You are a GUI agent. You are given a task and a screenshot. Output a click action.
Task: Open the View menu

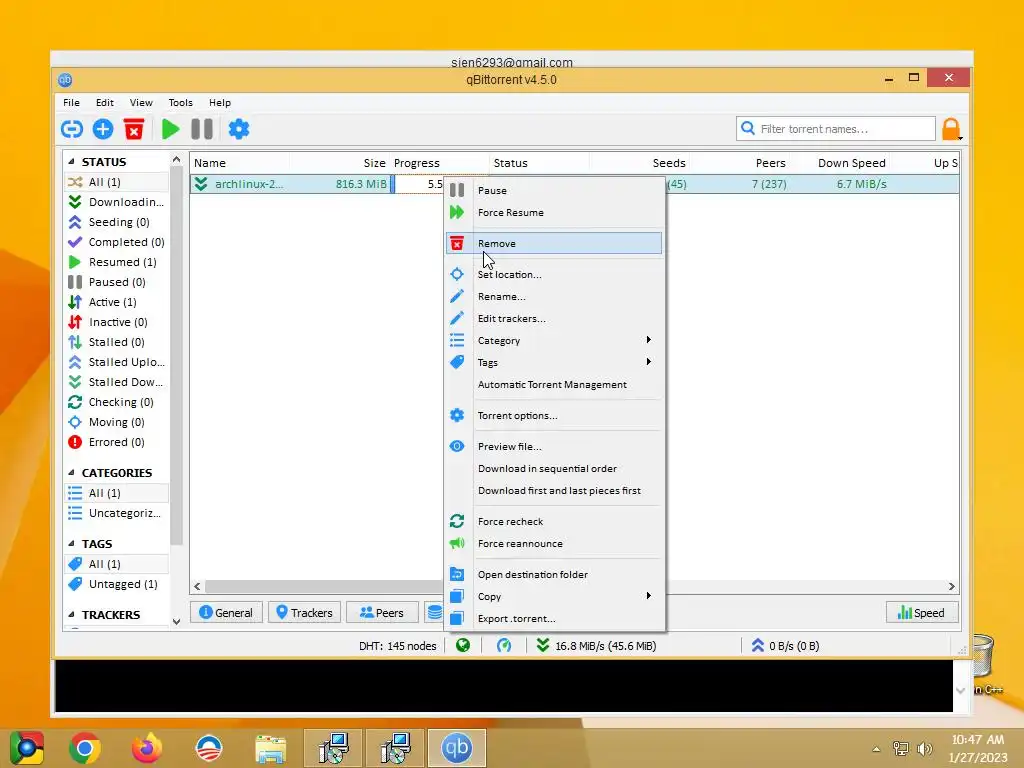pyautogui.click(x=141, y=103)
